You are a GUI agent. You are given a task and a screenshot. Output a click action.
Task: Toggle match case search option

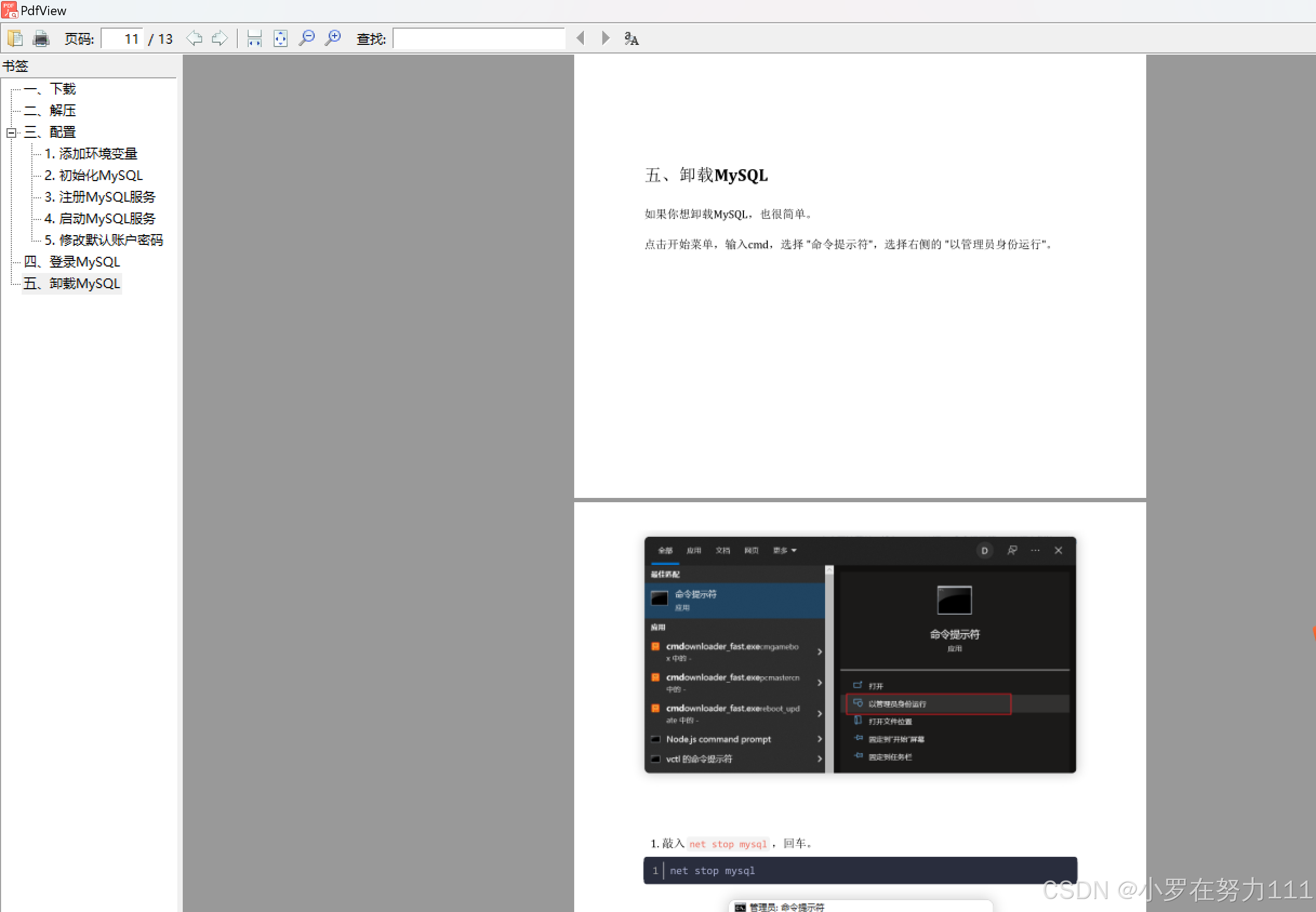tap(632, 38)
